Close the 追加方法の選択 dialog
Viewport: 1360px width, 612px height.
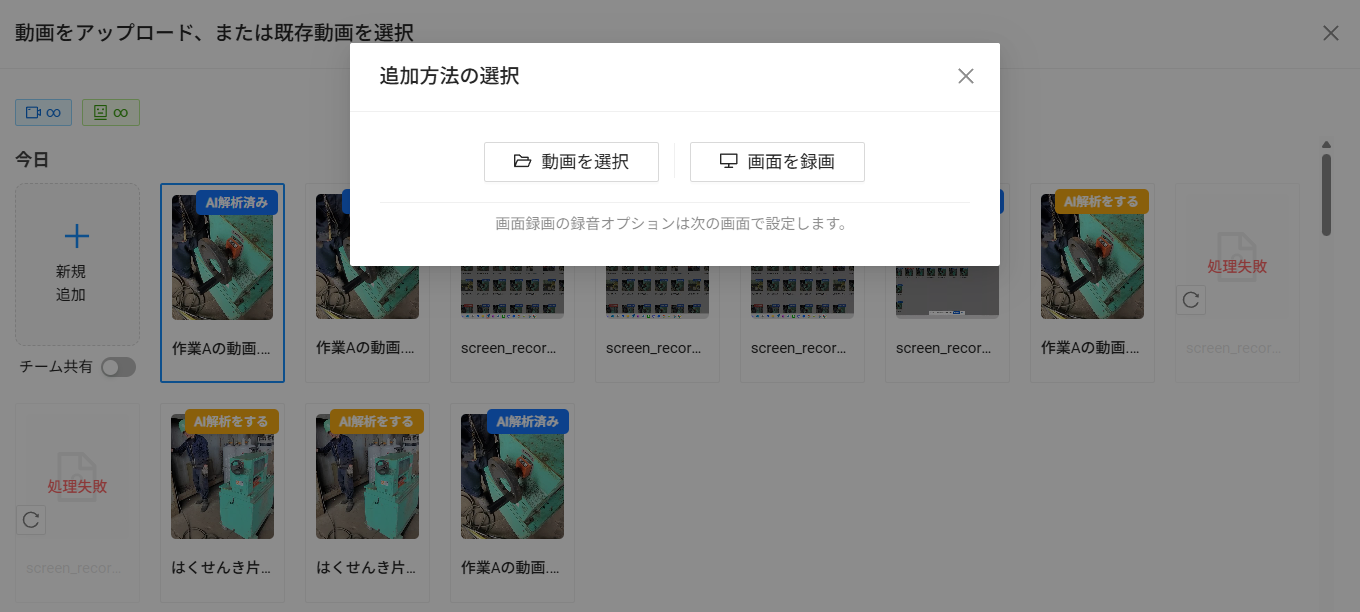(965, 76)
